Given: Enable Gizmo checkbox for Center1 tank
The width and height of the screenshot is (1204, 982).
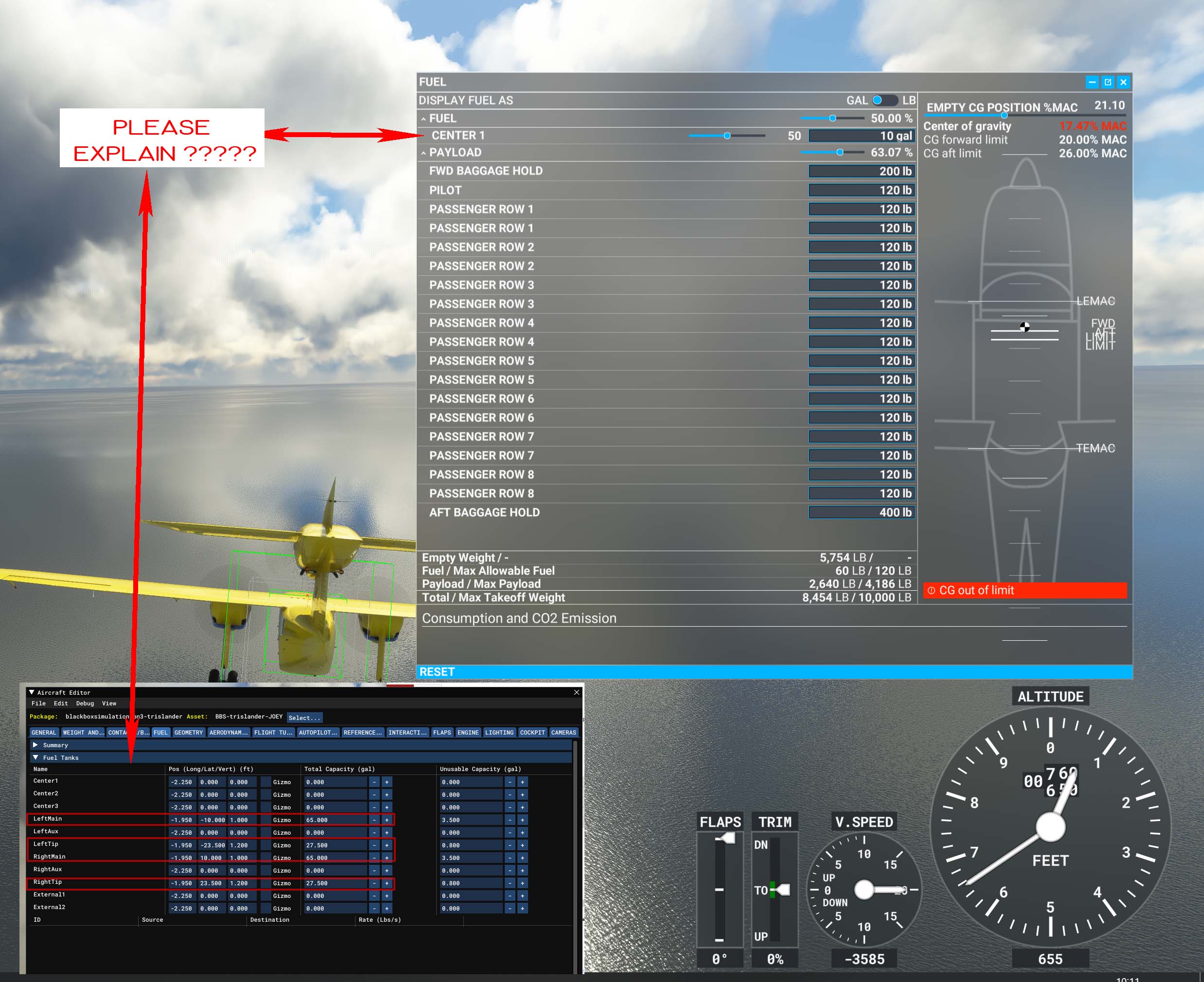Looking at the screenshot, I should [265, 782].
